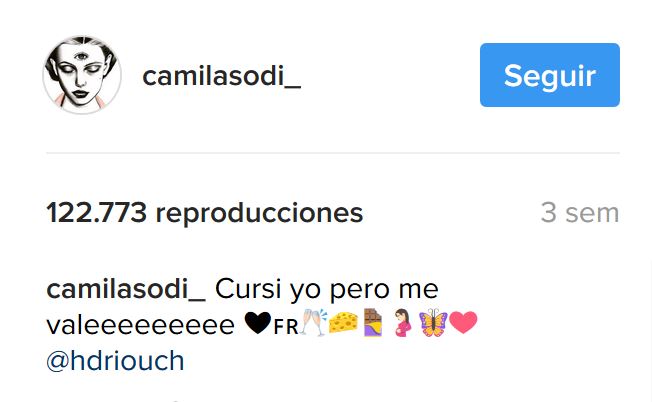The width and height of the screenshot is (652, 402).
Task: Click the 3 sem timestamp
Action: point(580,213)
